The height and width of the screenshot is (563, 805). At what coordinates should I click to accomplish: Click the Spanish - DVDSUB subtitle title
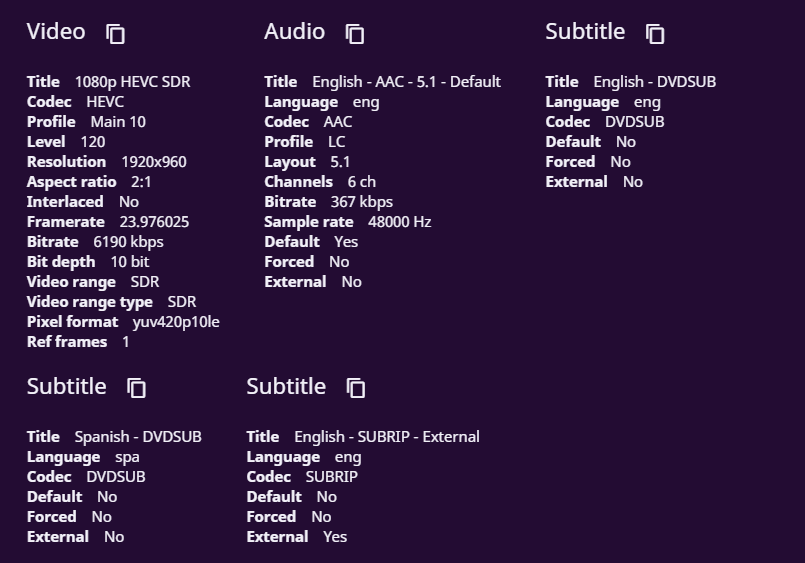point(138,437)
